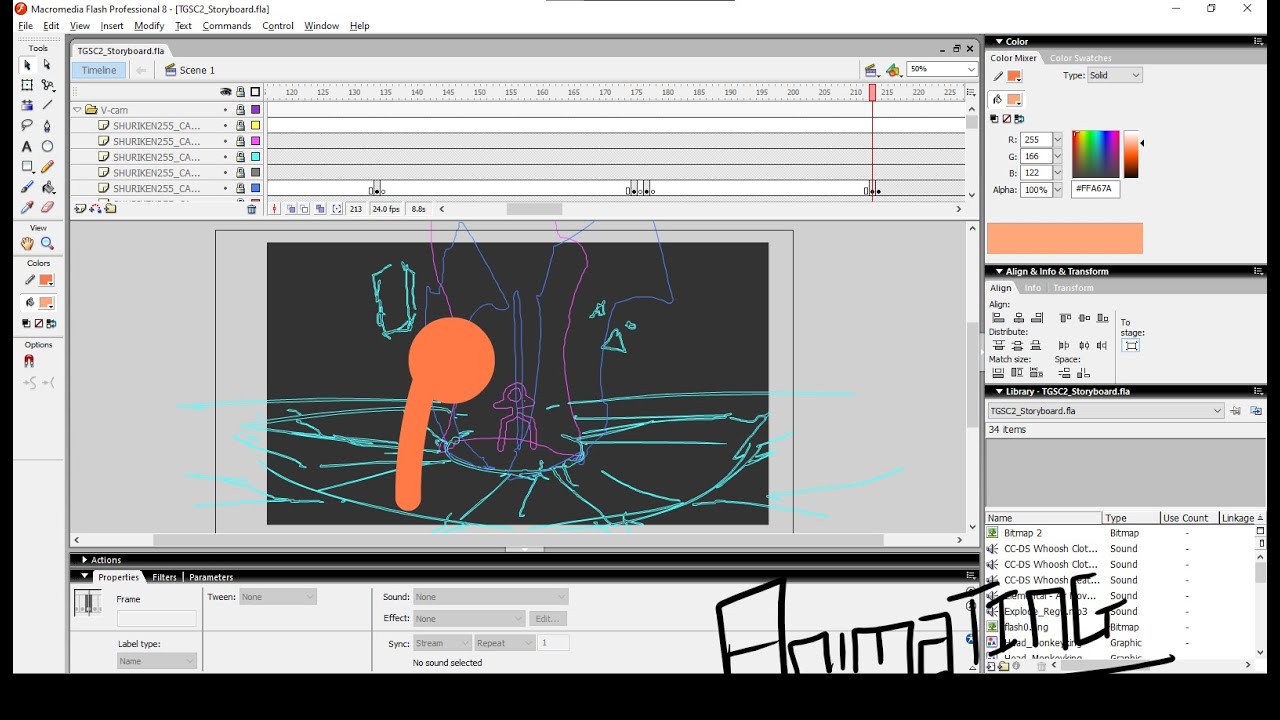Toggle show all layers as outlines header
The image size is (1280, 720).
255,92
